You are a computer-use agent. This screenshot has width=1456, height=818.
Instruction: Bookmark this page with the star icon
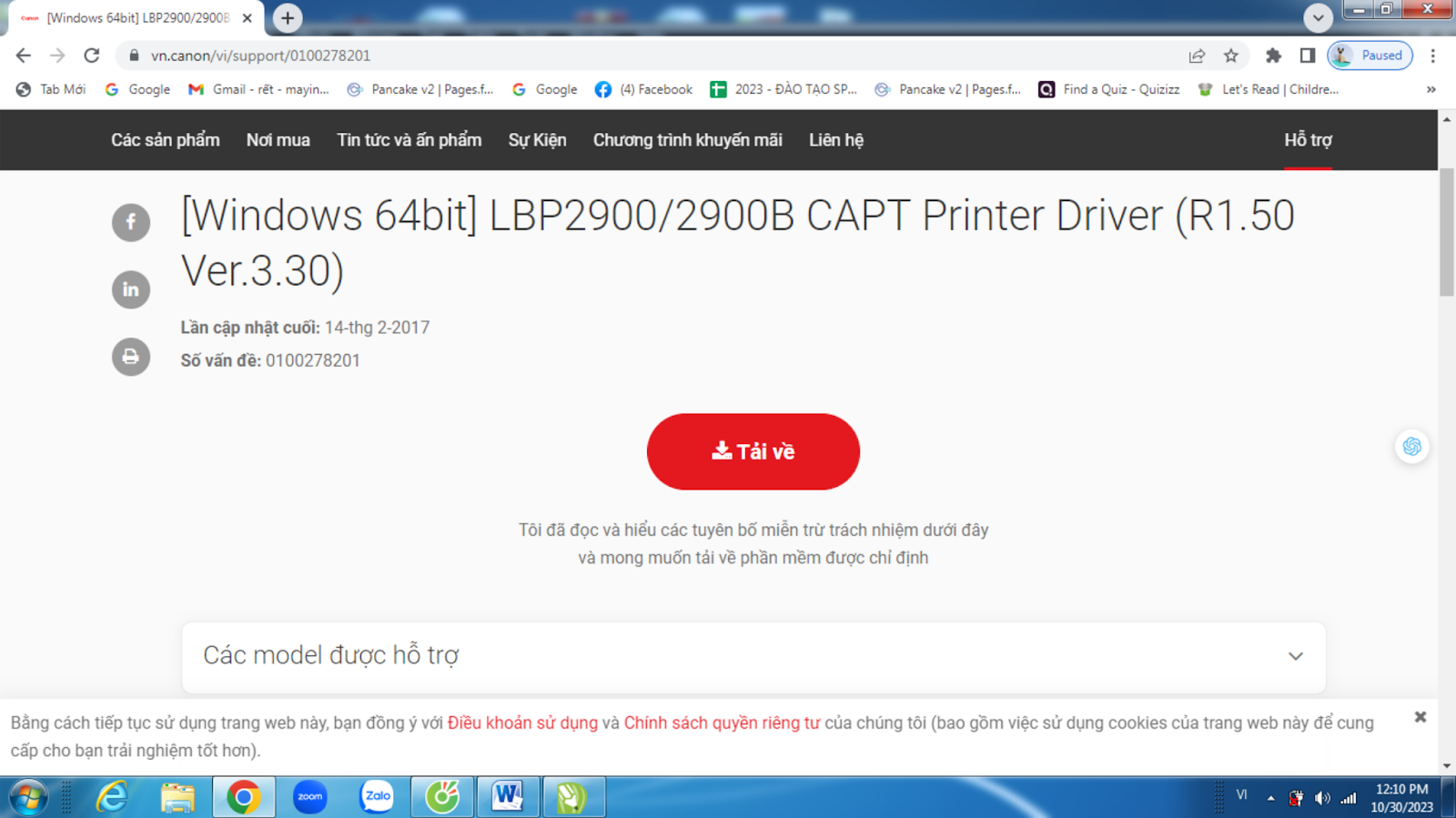(x=1231, y=56)
